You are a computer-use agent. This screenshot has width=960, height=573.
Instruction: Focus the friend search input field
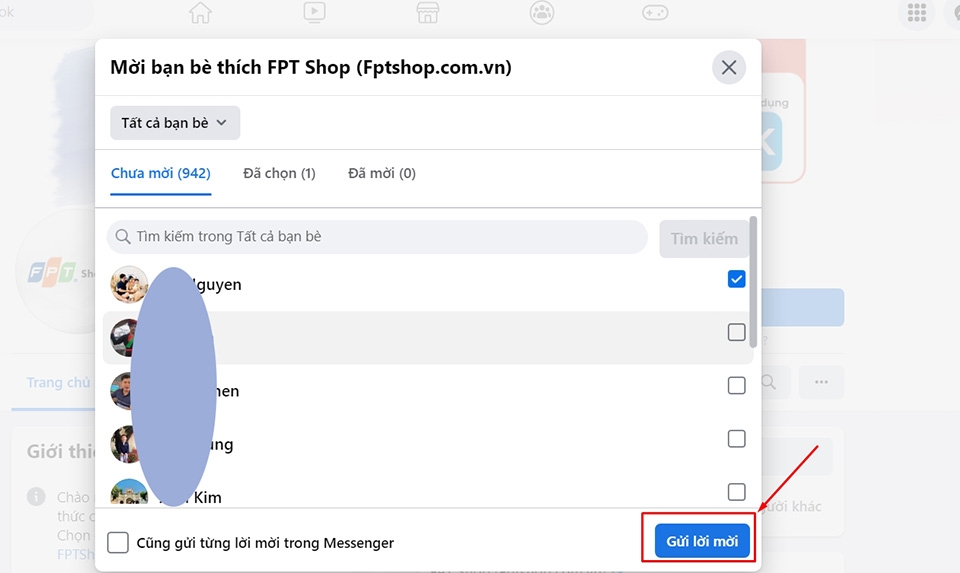click(x=377, y=237)
